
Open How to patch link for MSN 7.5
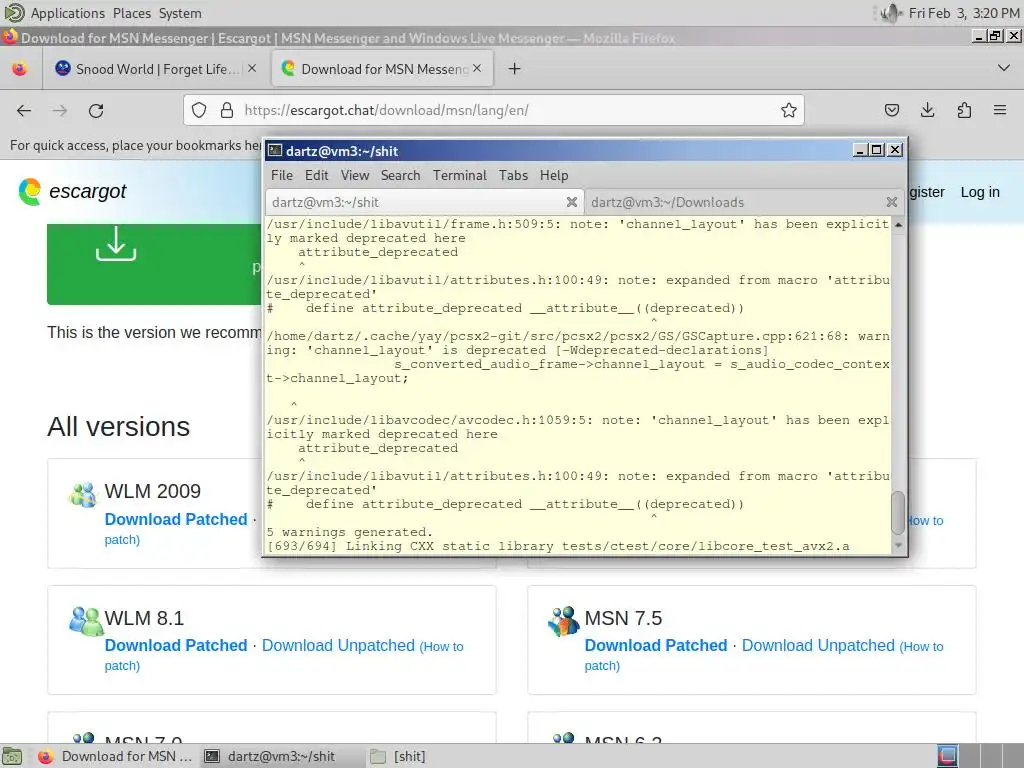(921, 647)
